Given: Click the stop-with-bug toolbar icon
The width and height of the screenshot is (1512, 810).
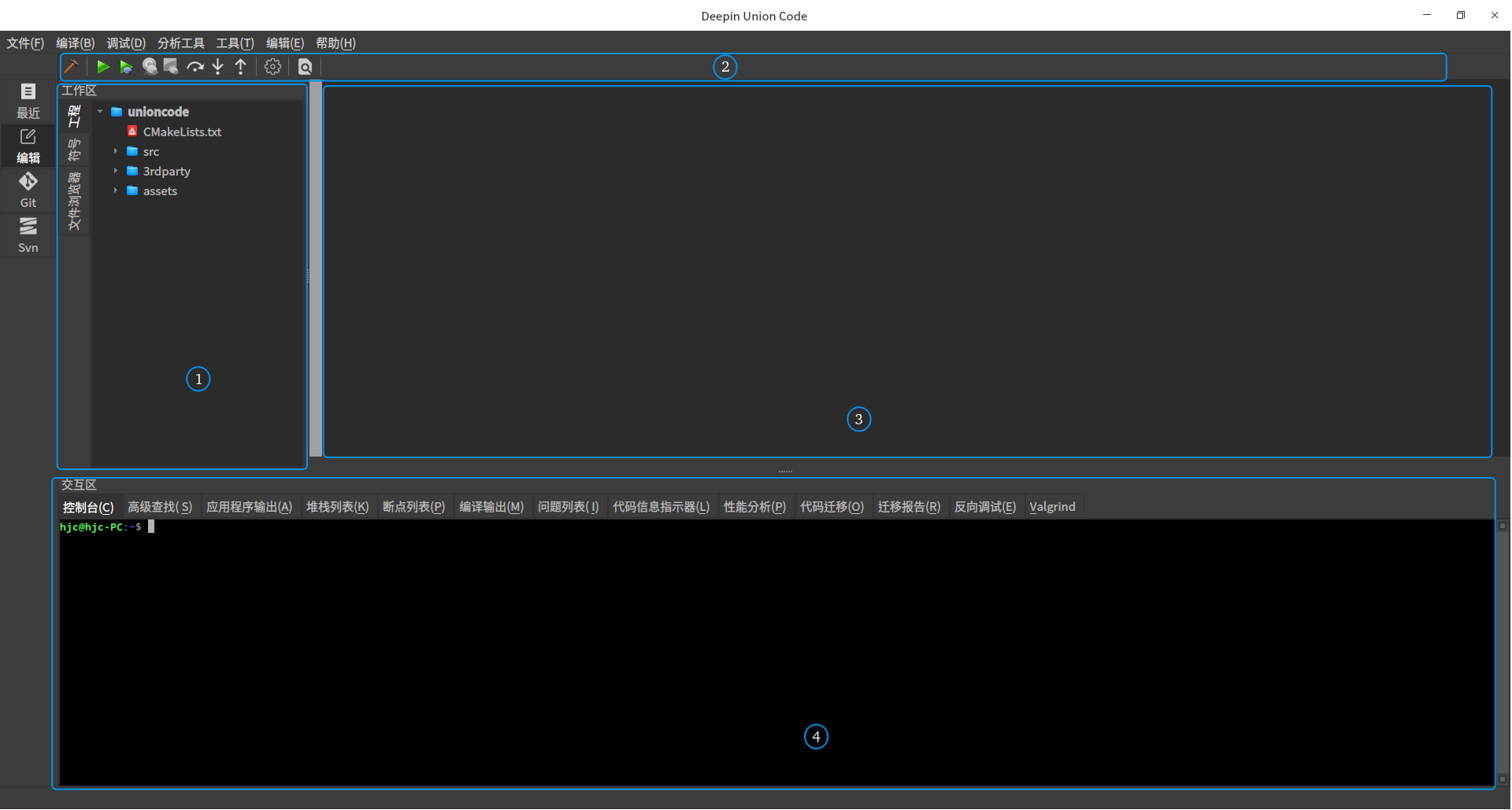Looking at the screenshot, I should pos(171,67).
